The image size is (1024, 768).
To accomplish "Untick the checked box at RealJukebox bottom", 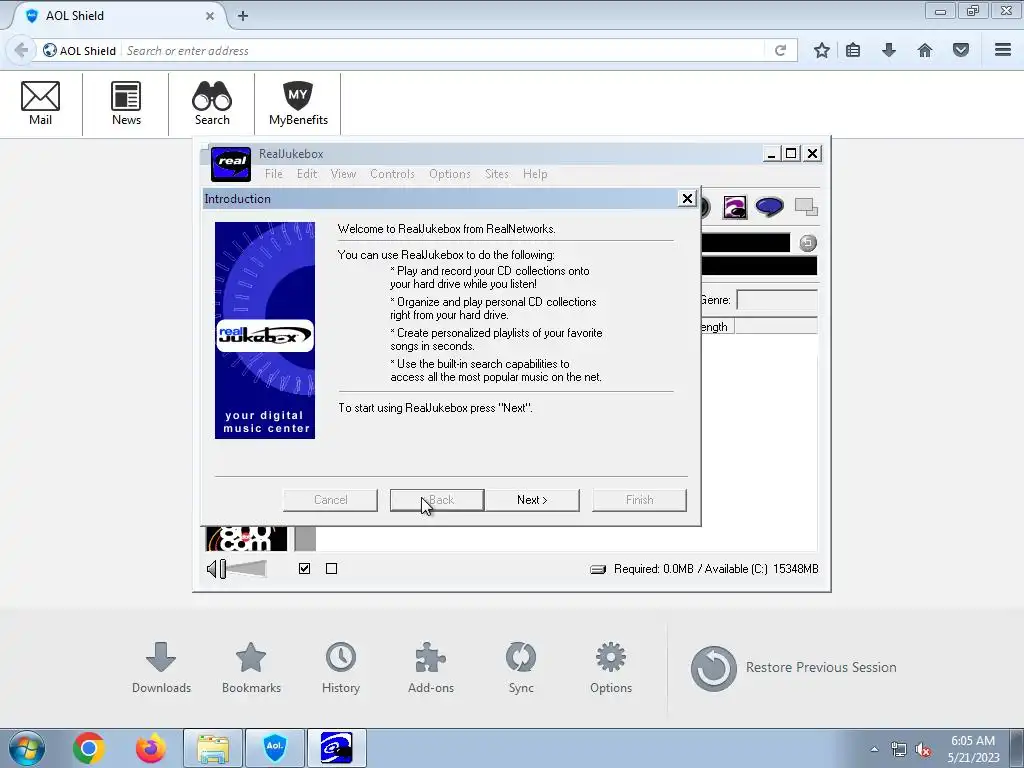I will (304, 569).
